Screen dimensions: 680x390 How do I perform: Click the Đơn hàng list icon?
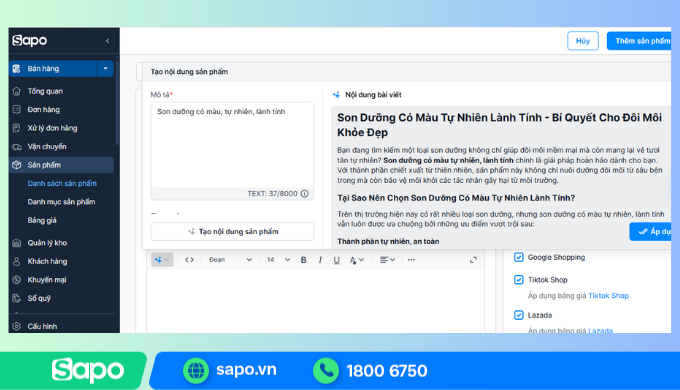[16, 110]
